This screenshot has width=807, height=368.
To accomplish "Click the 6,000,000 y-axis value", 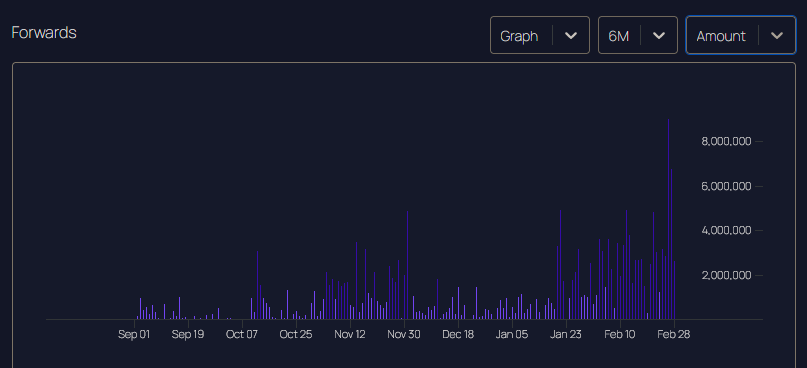I will pos(726,186).
